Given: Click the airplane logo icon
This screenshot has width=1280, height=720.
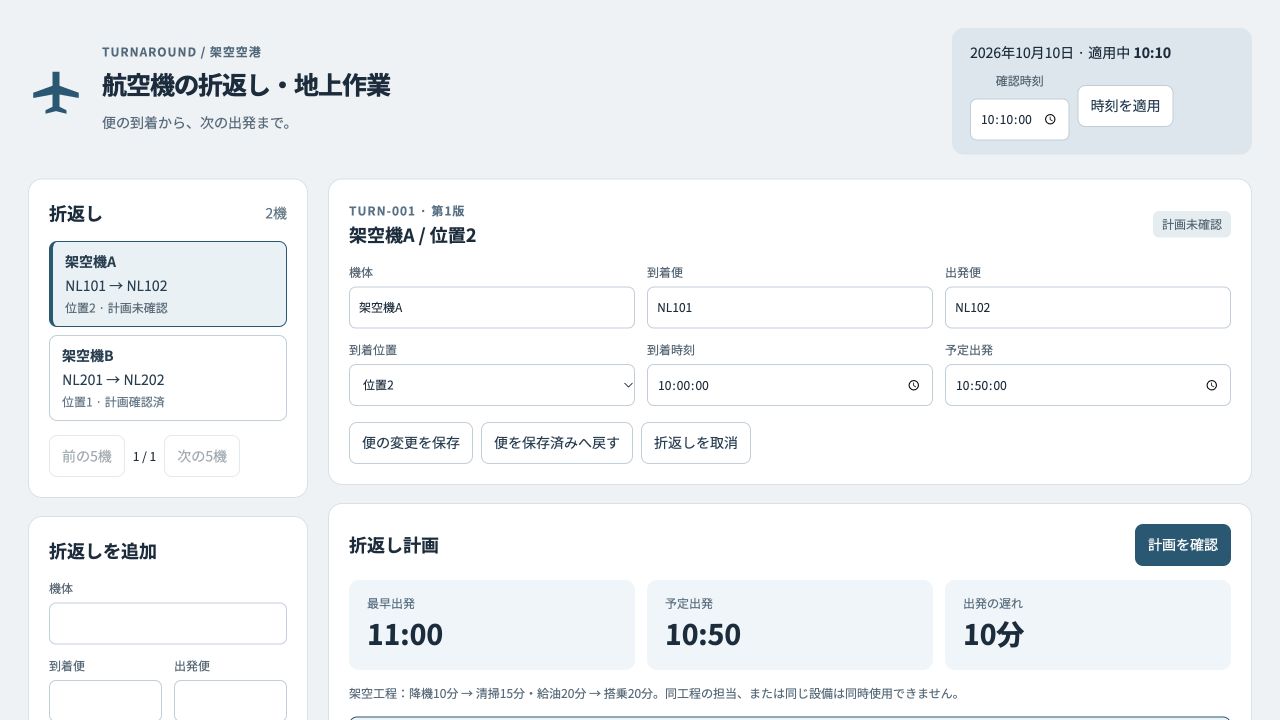Looking at the screenshot, I should 56,93.
